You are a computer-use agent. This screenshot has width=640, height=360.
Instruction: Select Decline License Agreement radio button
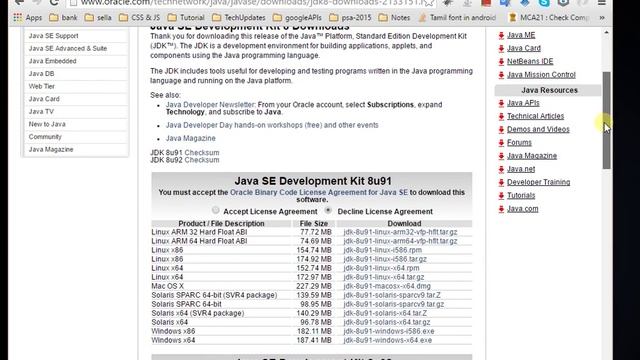pos(328,211)
